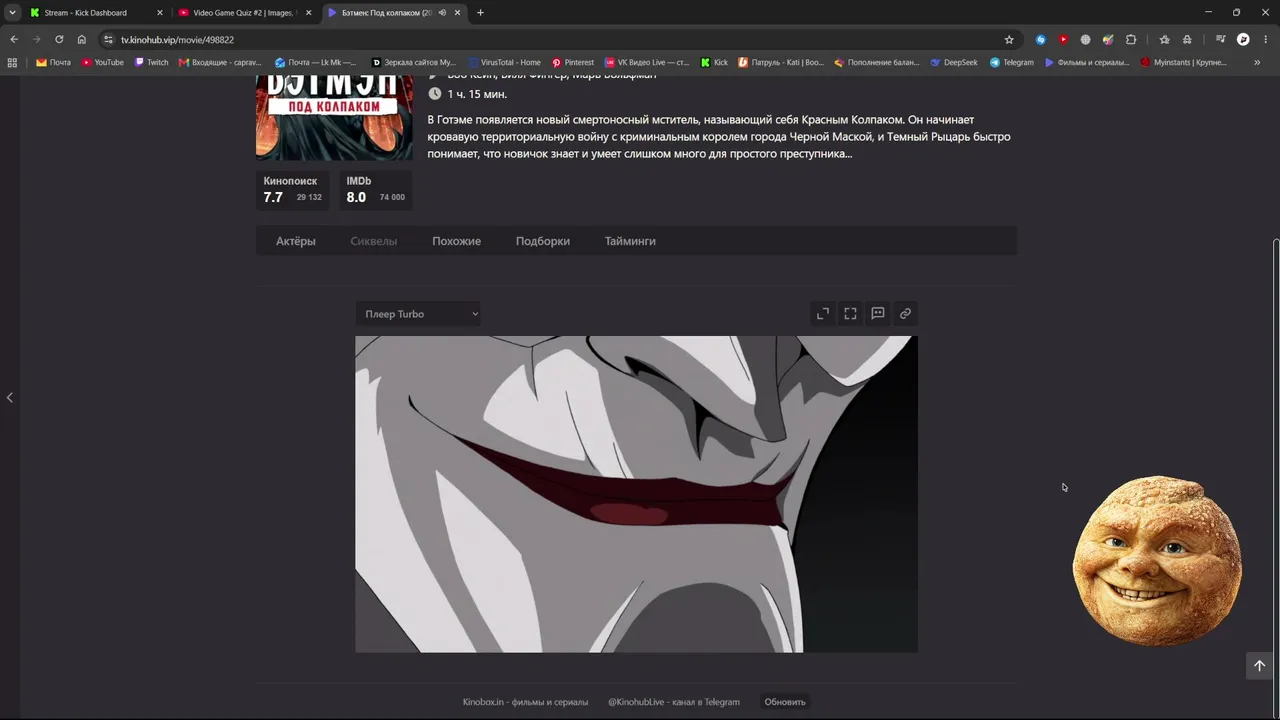The height and width of the screenshot is (720, 1280).
Task: Open a new browser tab
Action: tap(480, 13)
